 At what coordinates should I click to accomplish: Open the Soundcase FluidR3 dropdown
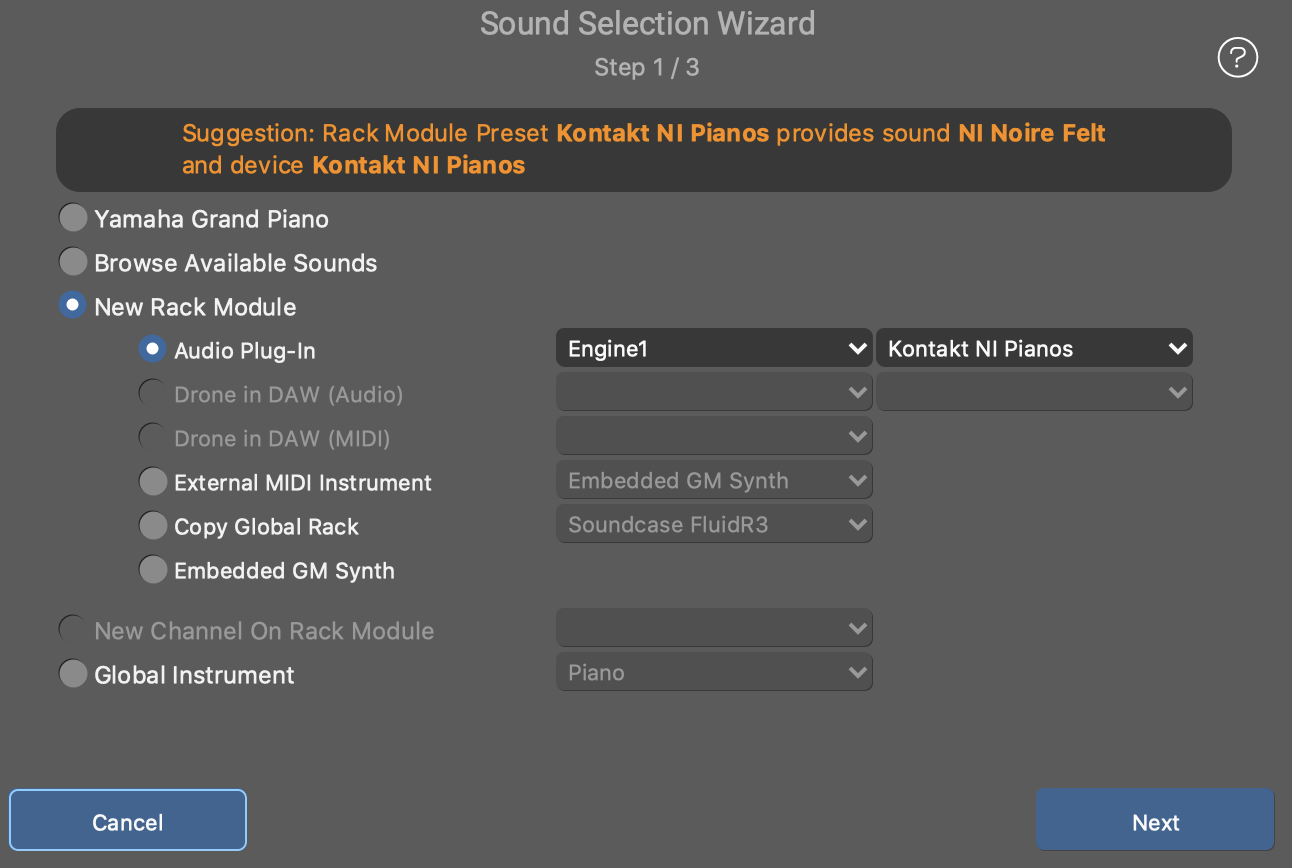pyautogui.click(x=714, y=525)
